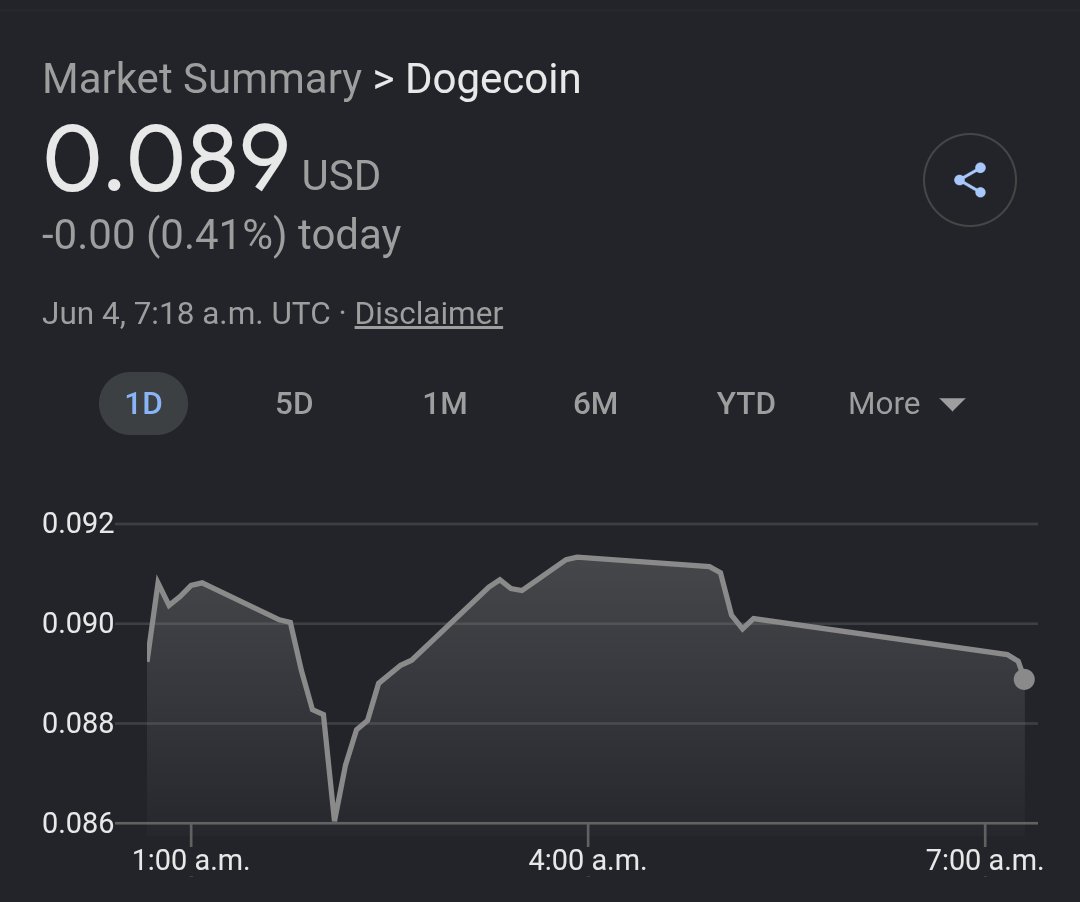The width and height of the screenshot is (1080, 902).
Task: Click the Dogecoin title text
Action: (x=493, y=78)
